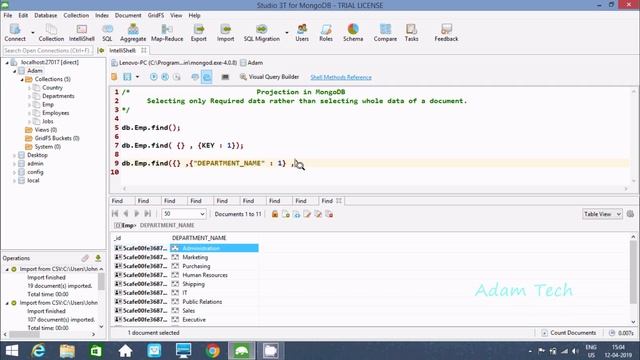The width and height of the screenshot is (640, 360).
Task: Collapse the localhost:27017 connection node
Action: click(x=7, y=62)
